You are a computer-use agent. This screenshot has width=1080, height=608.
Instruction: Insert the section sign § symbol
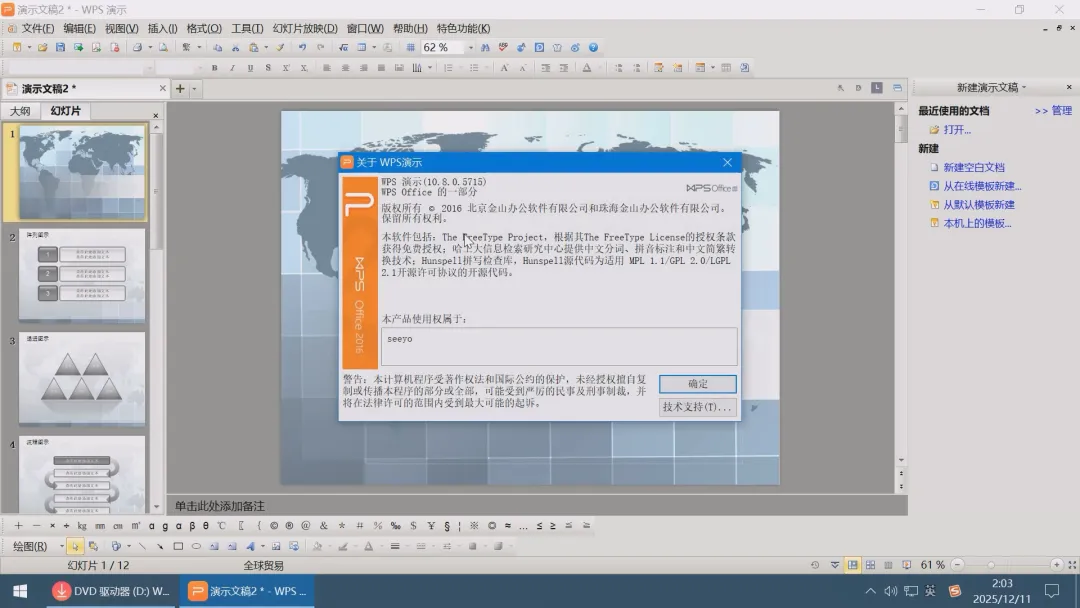(447, 525)
